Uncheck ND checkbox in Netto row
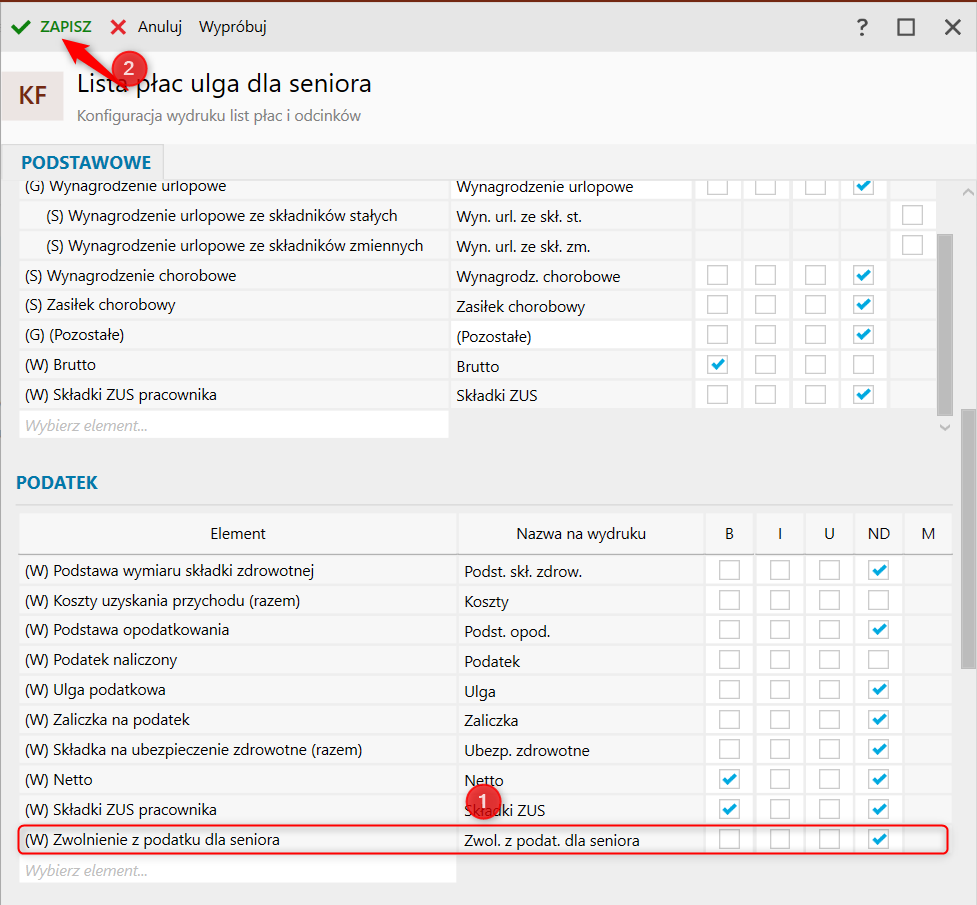Image resolution: width=977 pixels, height=905 pixels. 879,779
